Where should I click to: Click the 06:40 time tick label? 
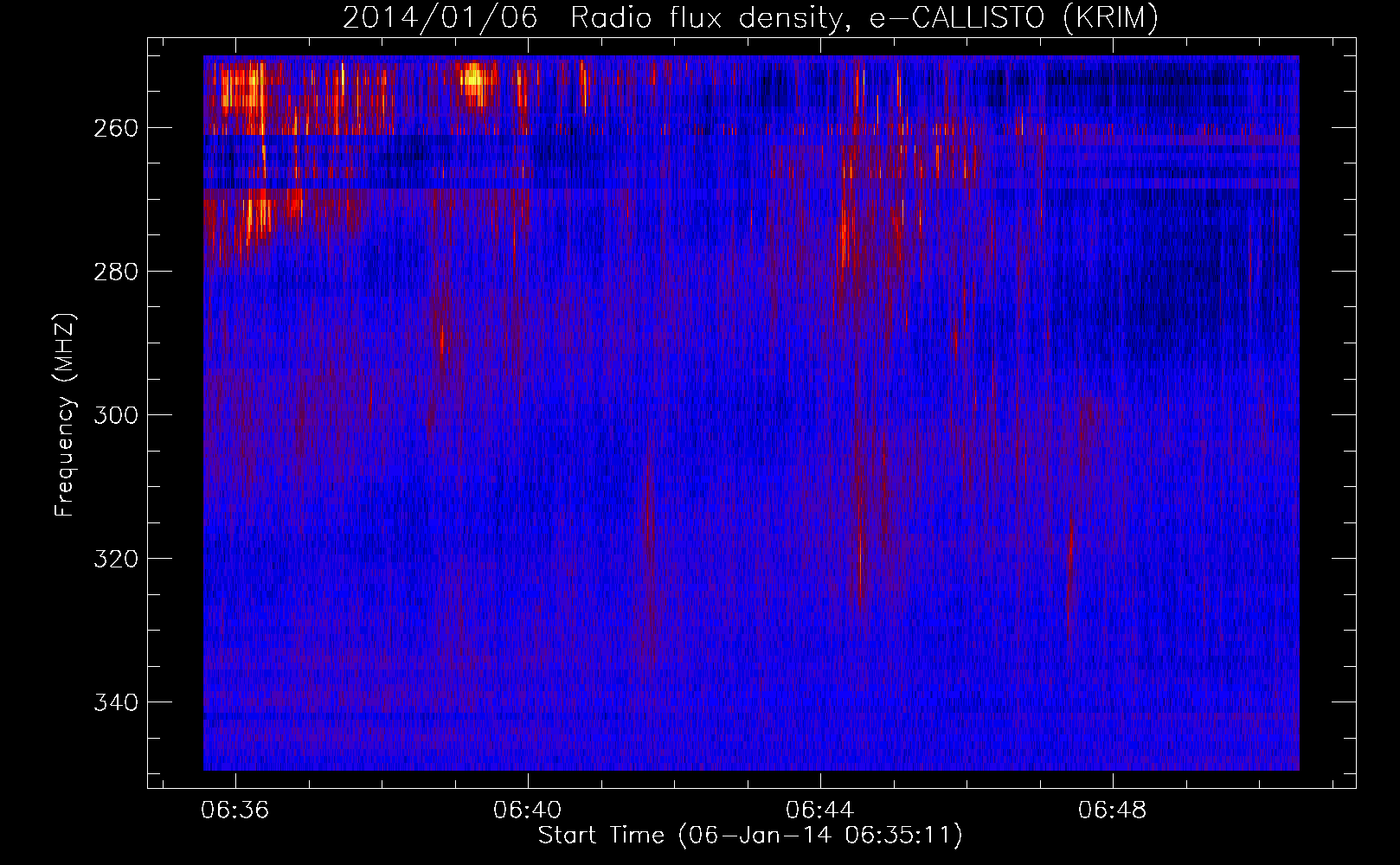[x=528, y=811]
